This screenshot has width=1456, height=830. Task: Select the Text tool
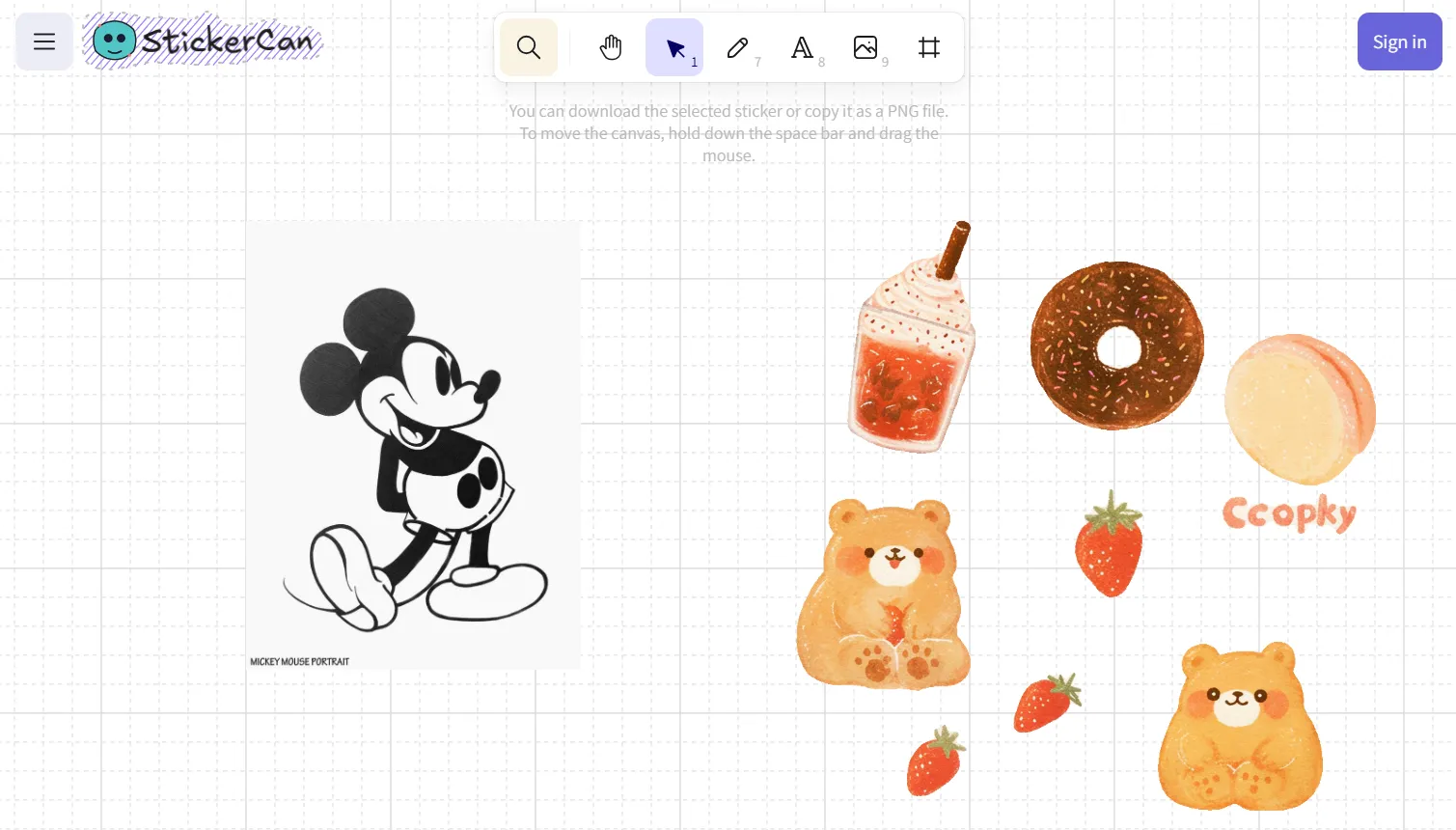[x=802, y=47]
